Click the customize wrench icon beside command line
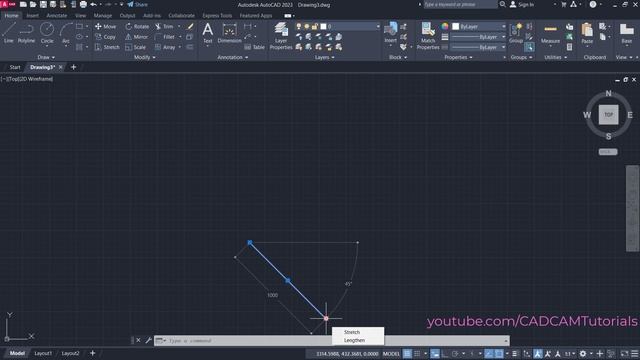Screen dimensions: 640x360 [148, 340]
